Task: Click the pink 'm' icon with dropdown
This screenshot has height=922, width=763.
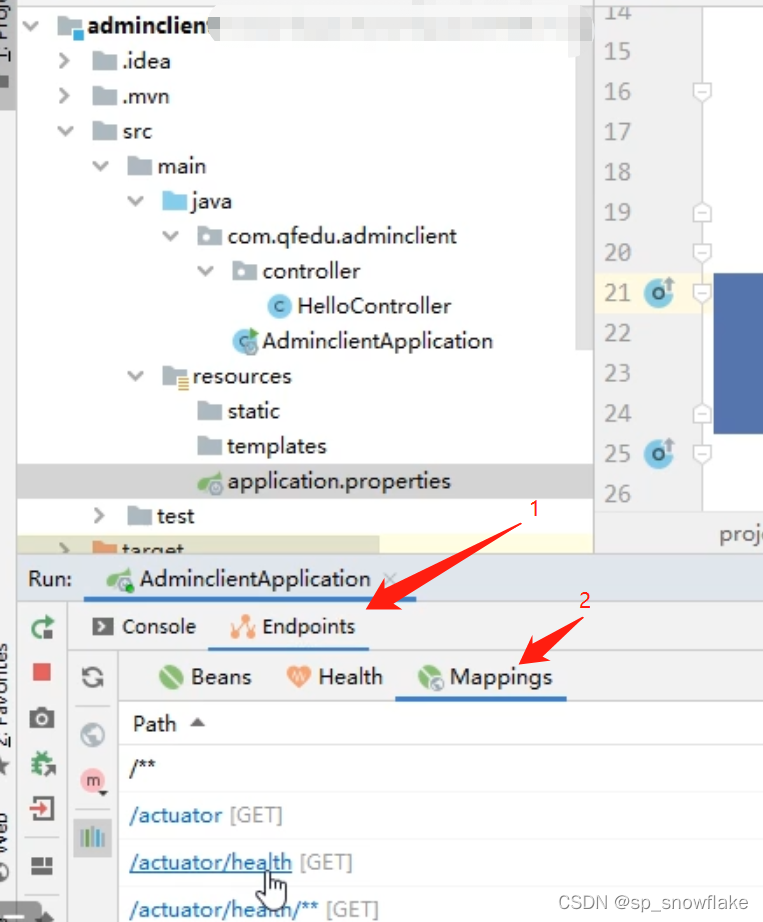Action: [x=94, y=781]
